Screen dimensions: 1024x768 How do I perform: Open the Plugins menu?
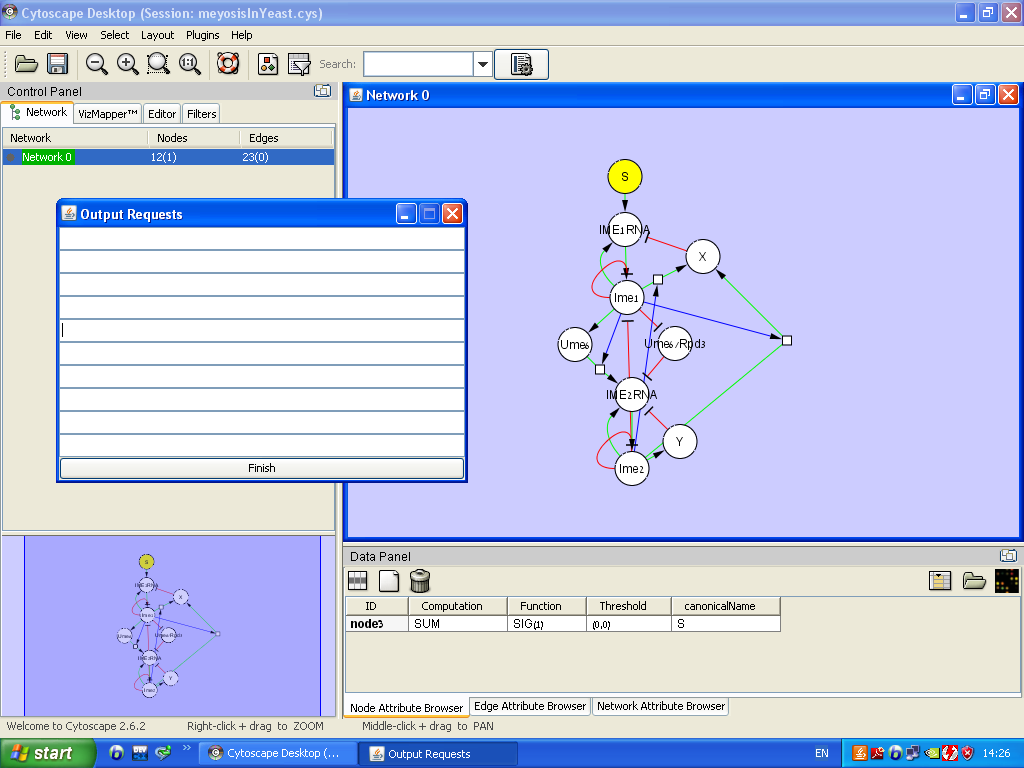pyautogui.click(x=202, y=35)
